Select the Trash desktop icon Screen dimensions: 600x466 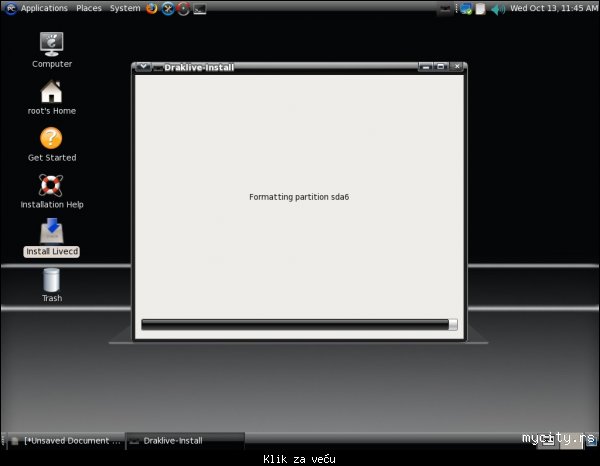click(52, 285)
